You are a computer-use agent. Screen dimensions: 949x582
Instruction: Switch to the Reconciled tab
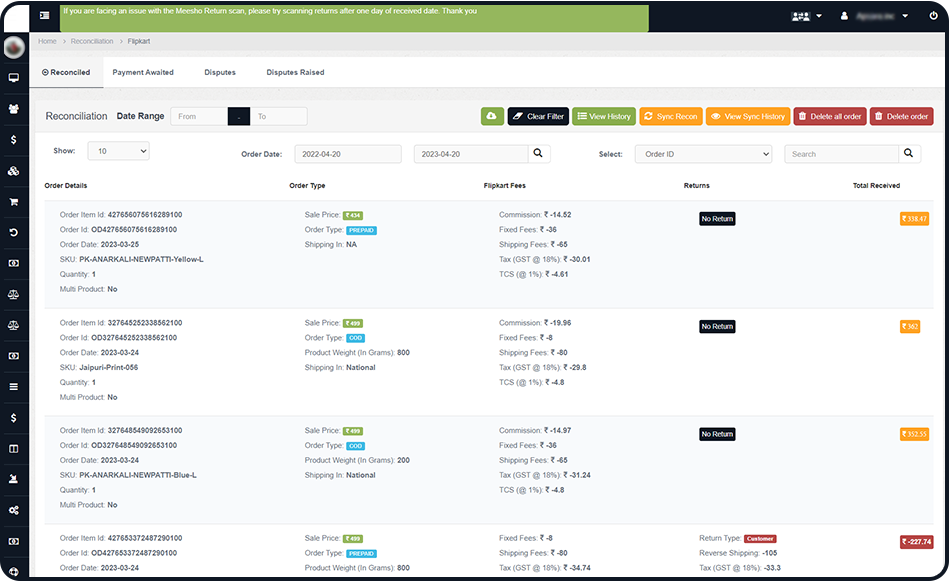coord(66,73)
